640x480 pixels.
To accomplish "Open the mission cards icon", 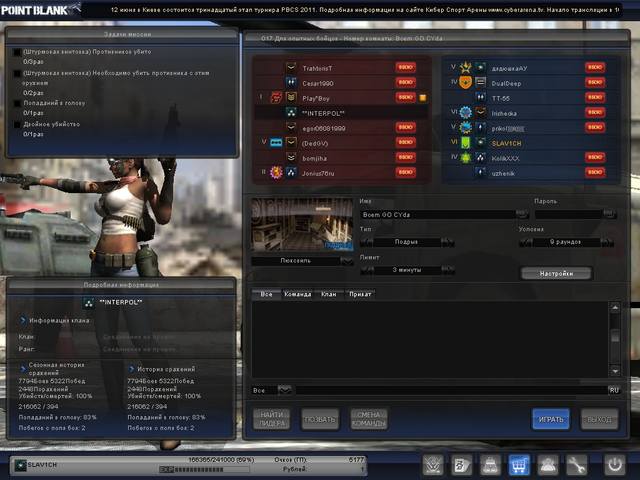I will tap(462, 464).
